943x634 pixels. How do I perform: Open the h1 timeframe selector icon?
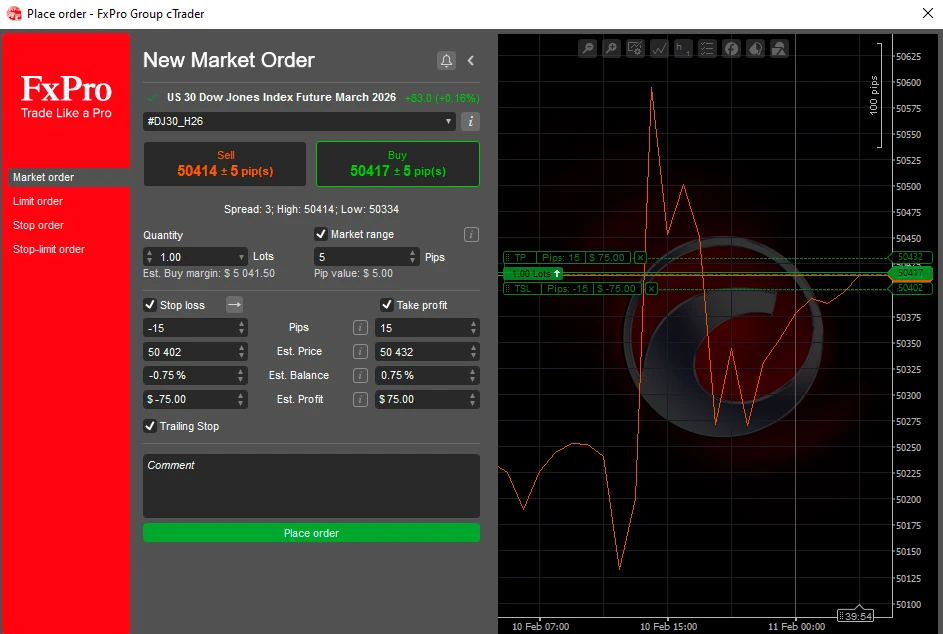(683, 48)
